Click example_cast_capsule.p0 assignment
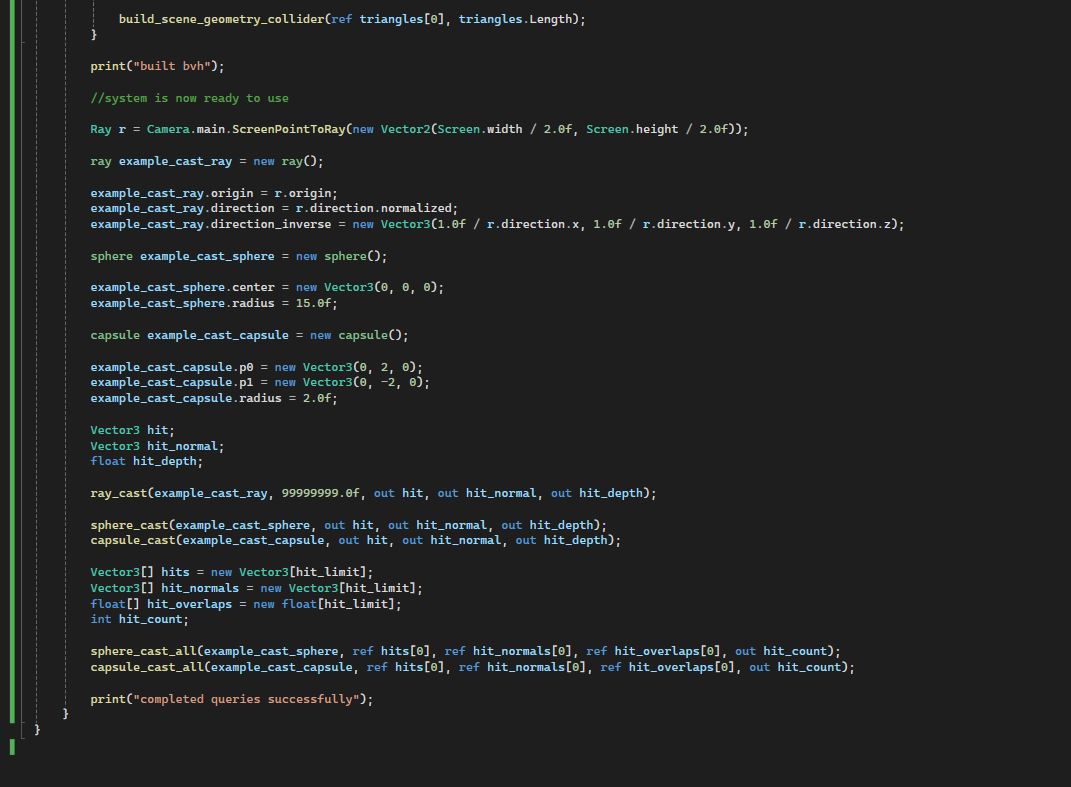Image resolution: width=1071 pixels, height=787 pixels. [256, 368]
